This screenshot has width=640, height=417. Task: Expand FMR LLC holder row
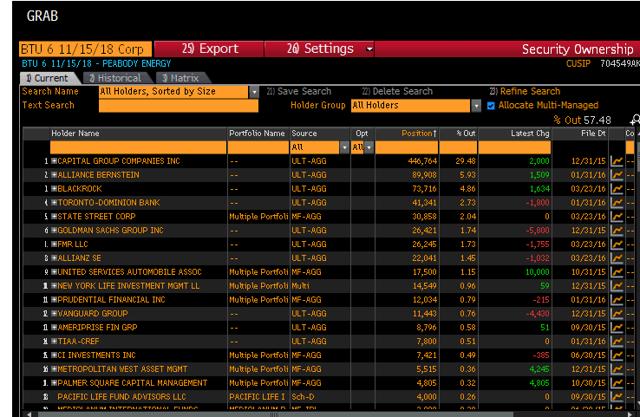pyautogui.click(x=54, y=244)
